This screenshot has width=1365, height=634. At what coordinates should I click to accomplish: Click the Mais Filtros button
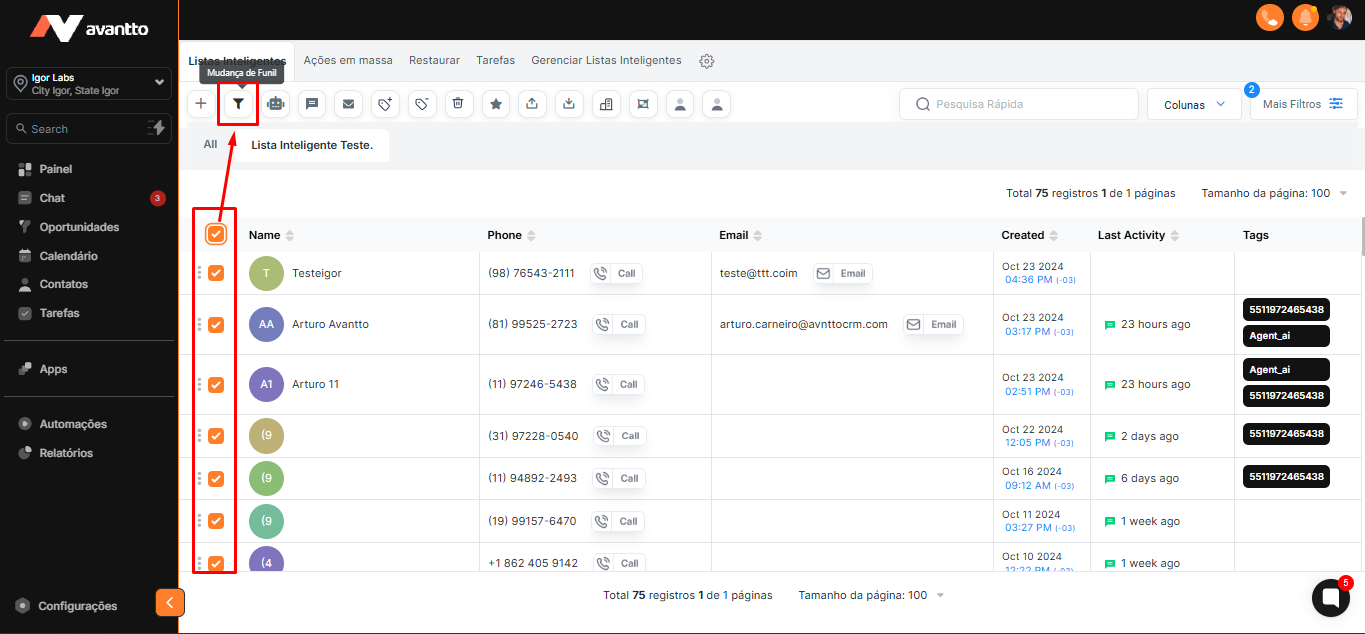1304,104
